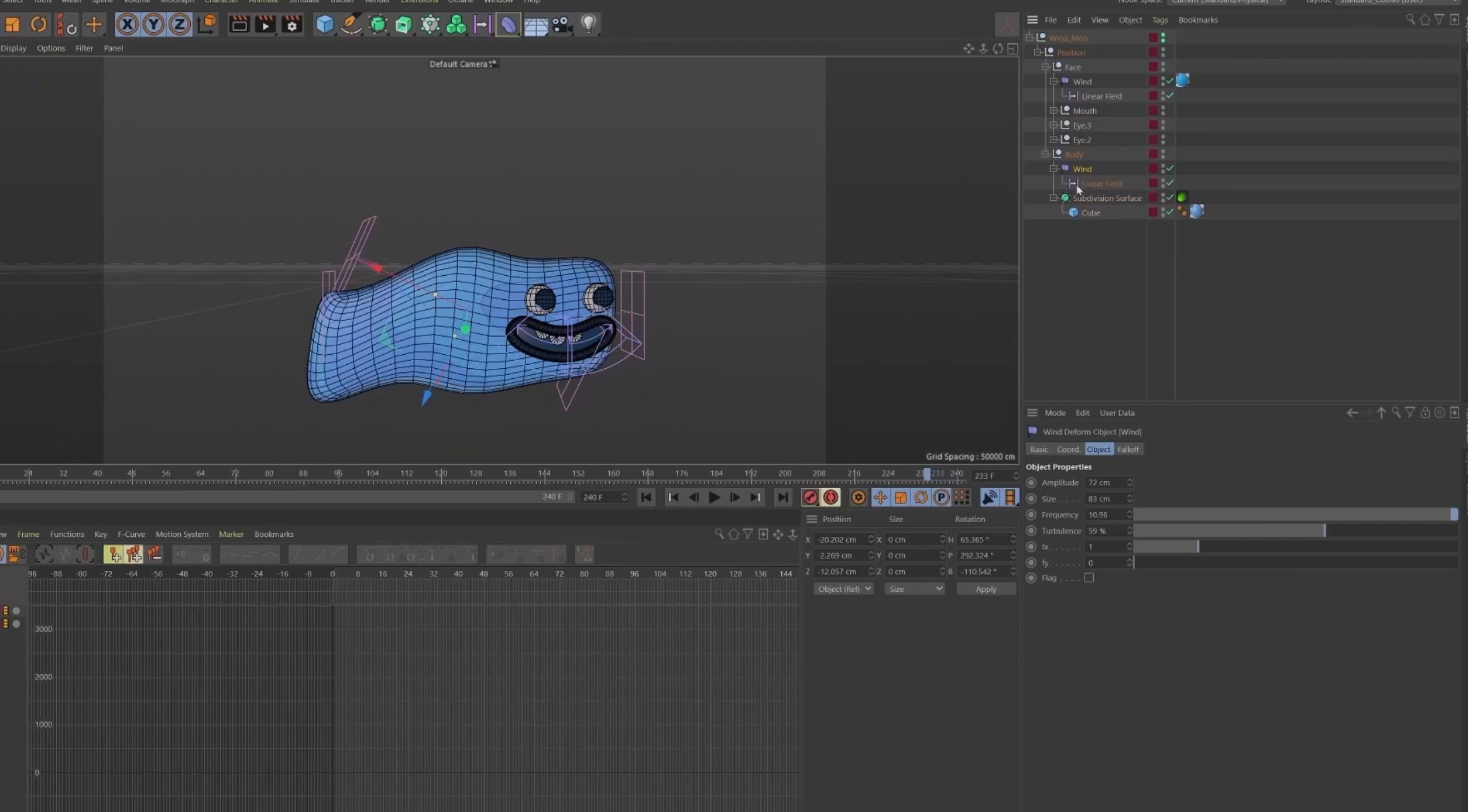The image size is (1468, 812).
Task: Select the Cube primitive tool icon
Action: click(325, 25)
